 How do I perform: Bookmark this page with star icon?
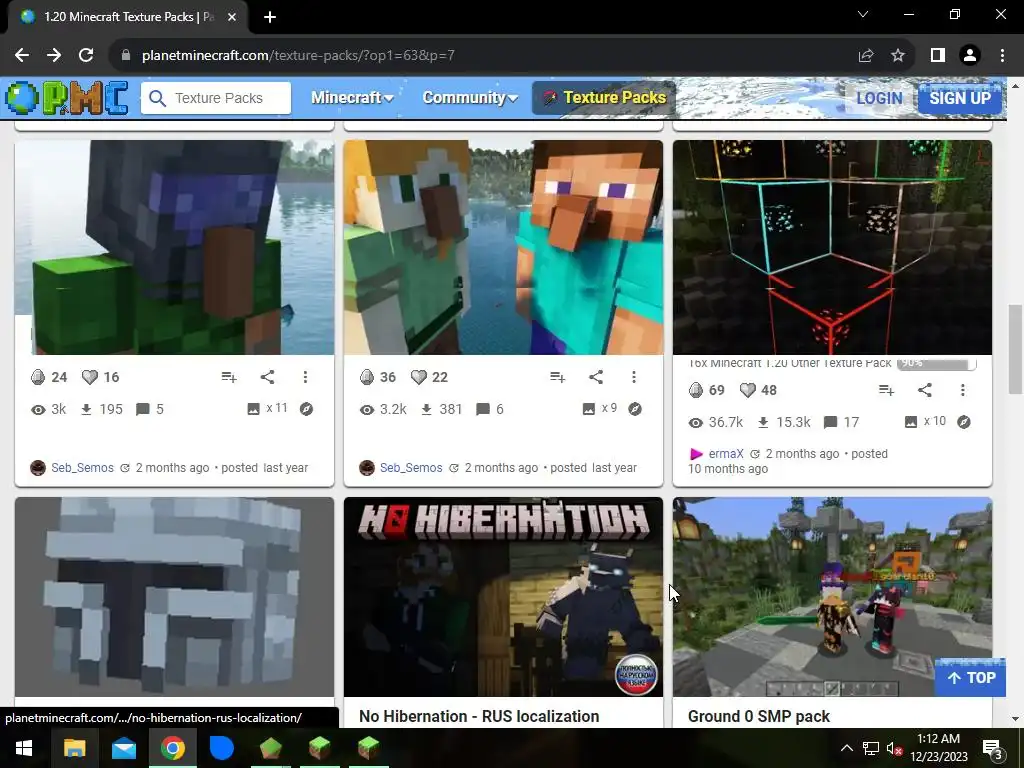coord(898,56)
